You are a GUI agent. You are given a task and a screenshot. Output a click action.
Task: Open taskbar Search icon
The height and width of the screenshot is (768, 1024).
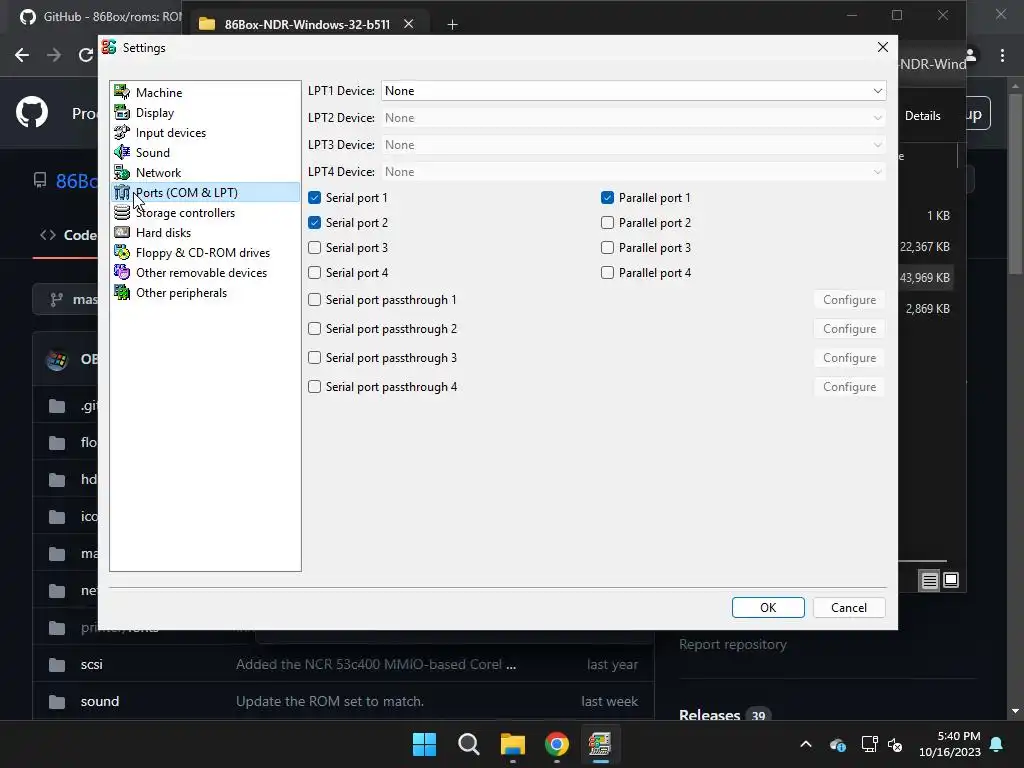pyautogui.click(x=468, y=744)
